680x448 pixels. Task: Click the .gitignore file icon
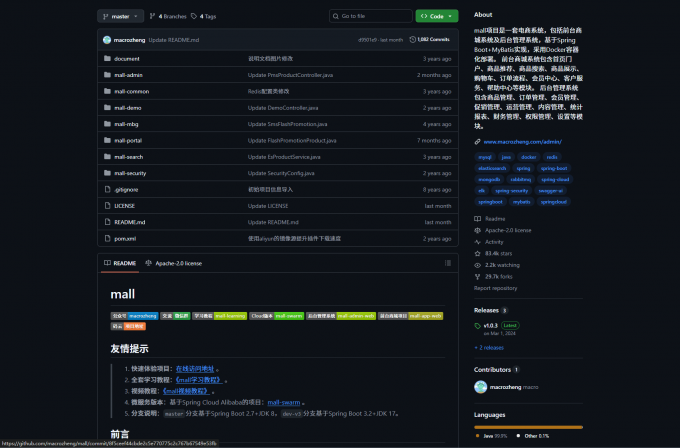click(107, 189)
